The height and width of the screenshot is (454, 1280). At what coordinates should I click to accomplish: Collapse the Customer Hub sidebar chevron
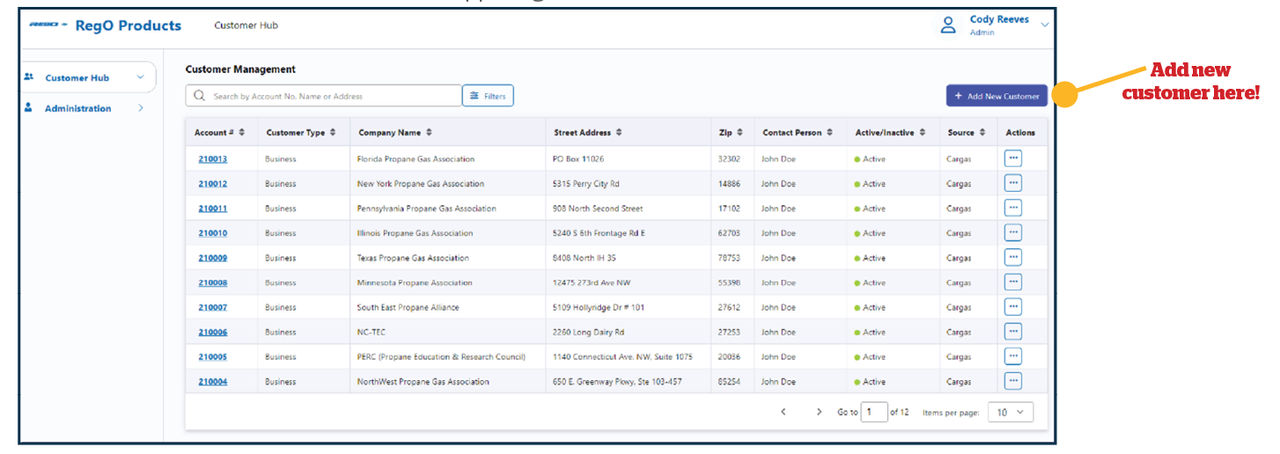(x=140, y=77)
